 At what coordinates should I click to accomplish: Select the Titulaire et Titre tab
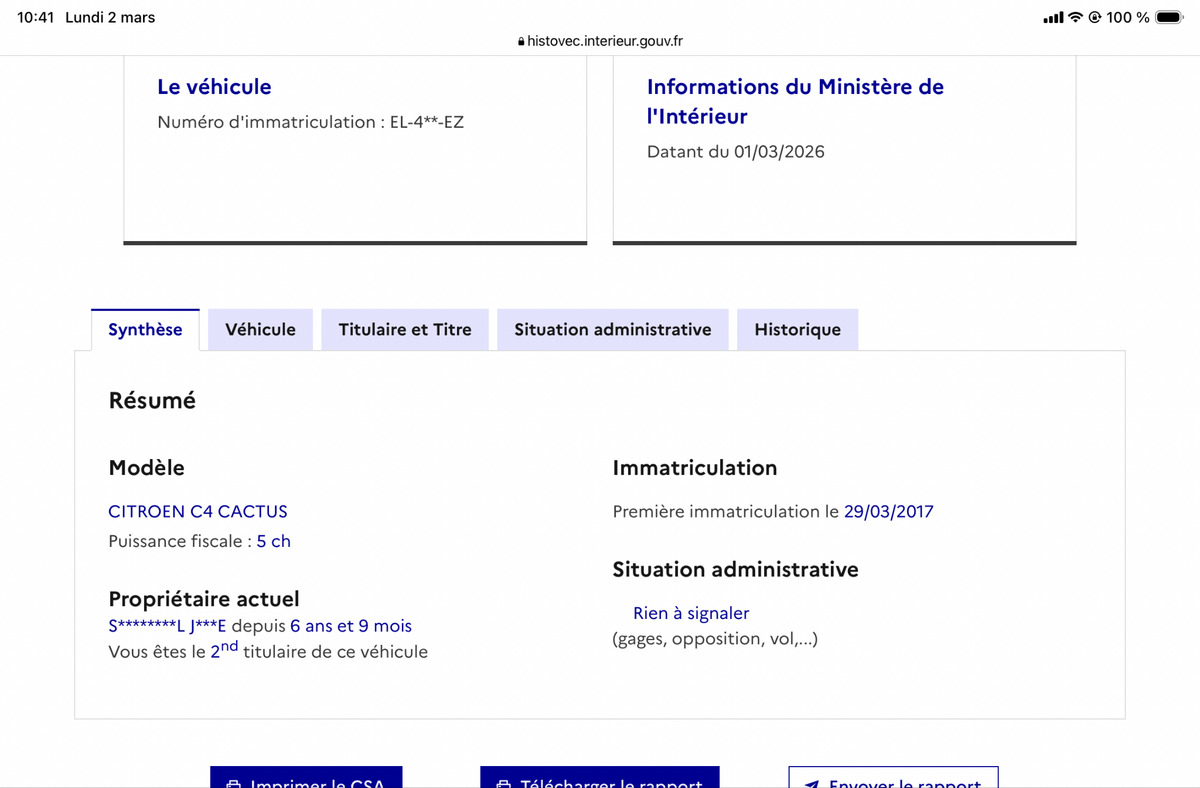pos(404,329)
